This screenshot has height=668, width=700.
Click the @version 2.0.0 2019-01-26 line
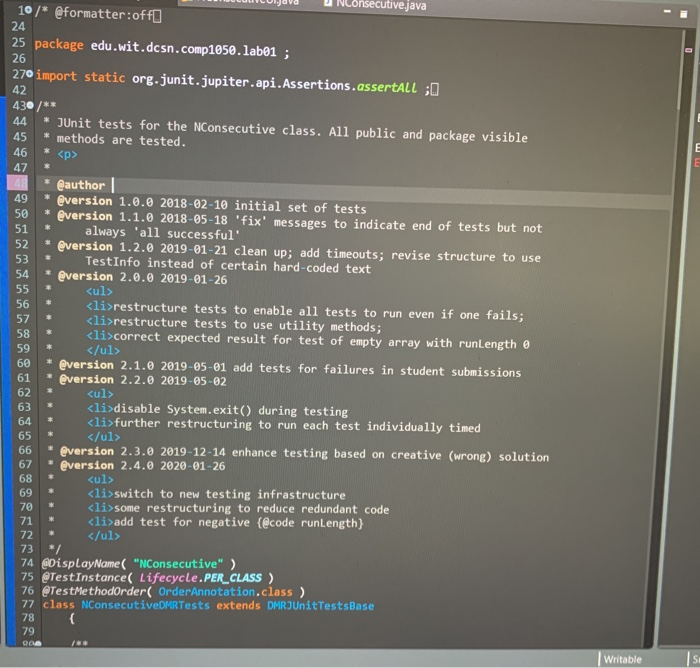pos(142,277)
